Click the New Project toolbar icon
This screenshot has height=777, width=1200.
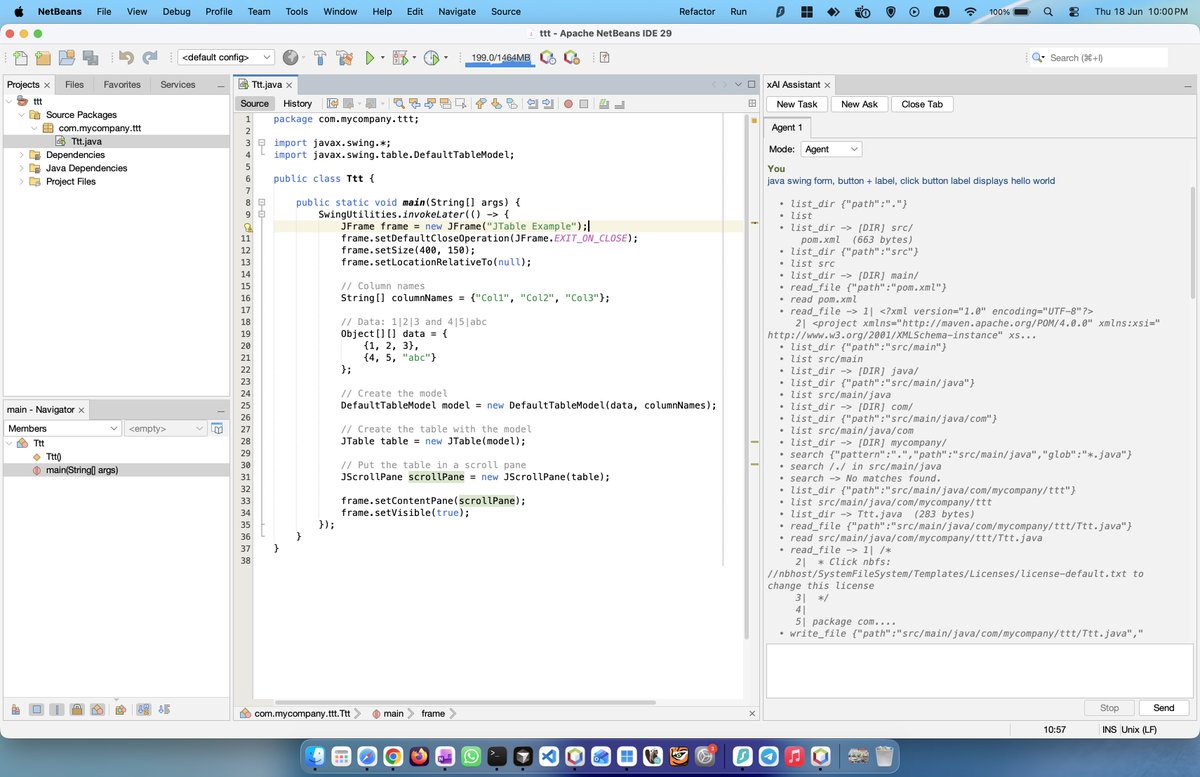click(42, 58)
